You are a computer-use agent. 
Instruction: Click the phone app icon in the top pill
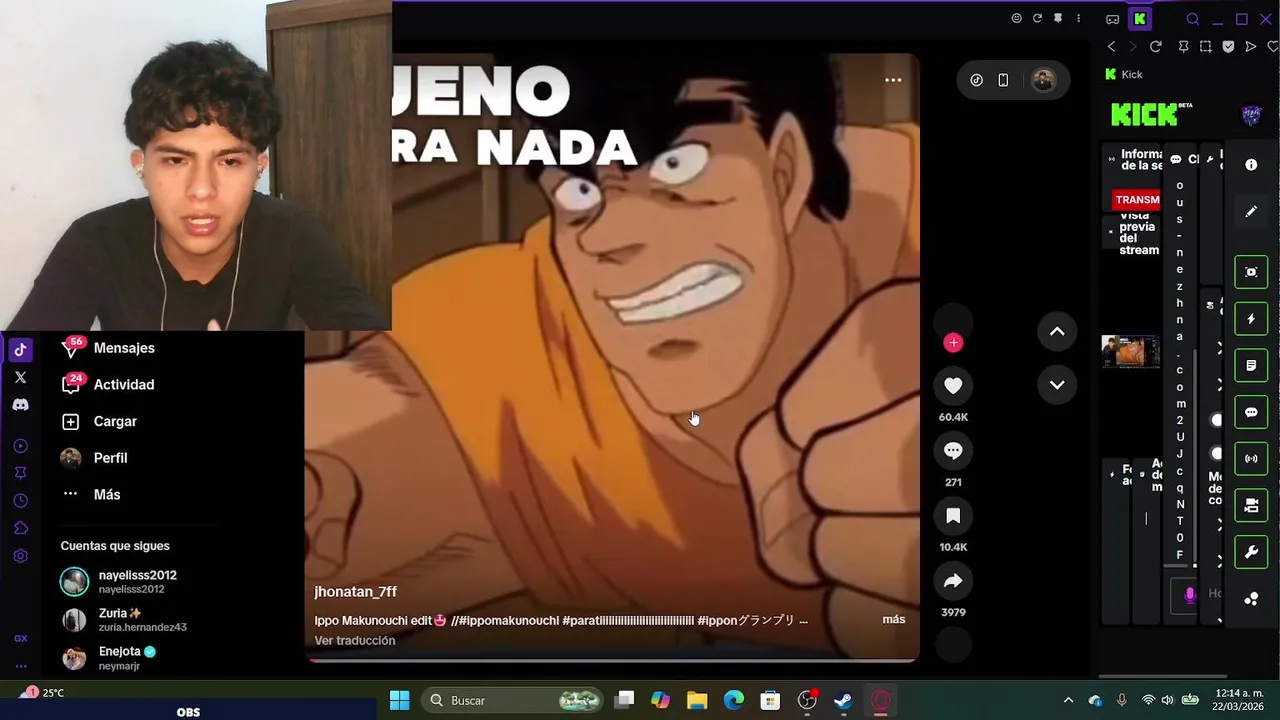click(x=1003, y=80)
